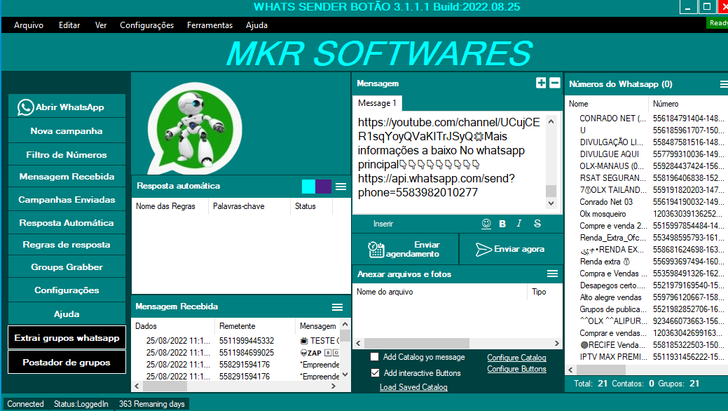Click Palavras-chave column header
The width and height of the screenshot is (728, 411).
point(249,206)
